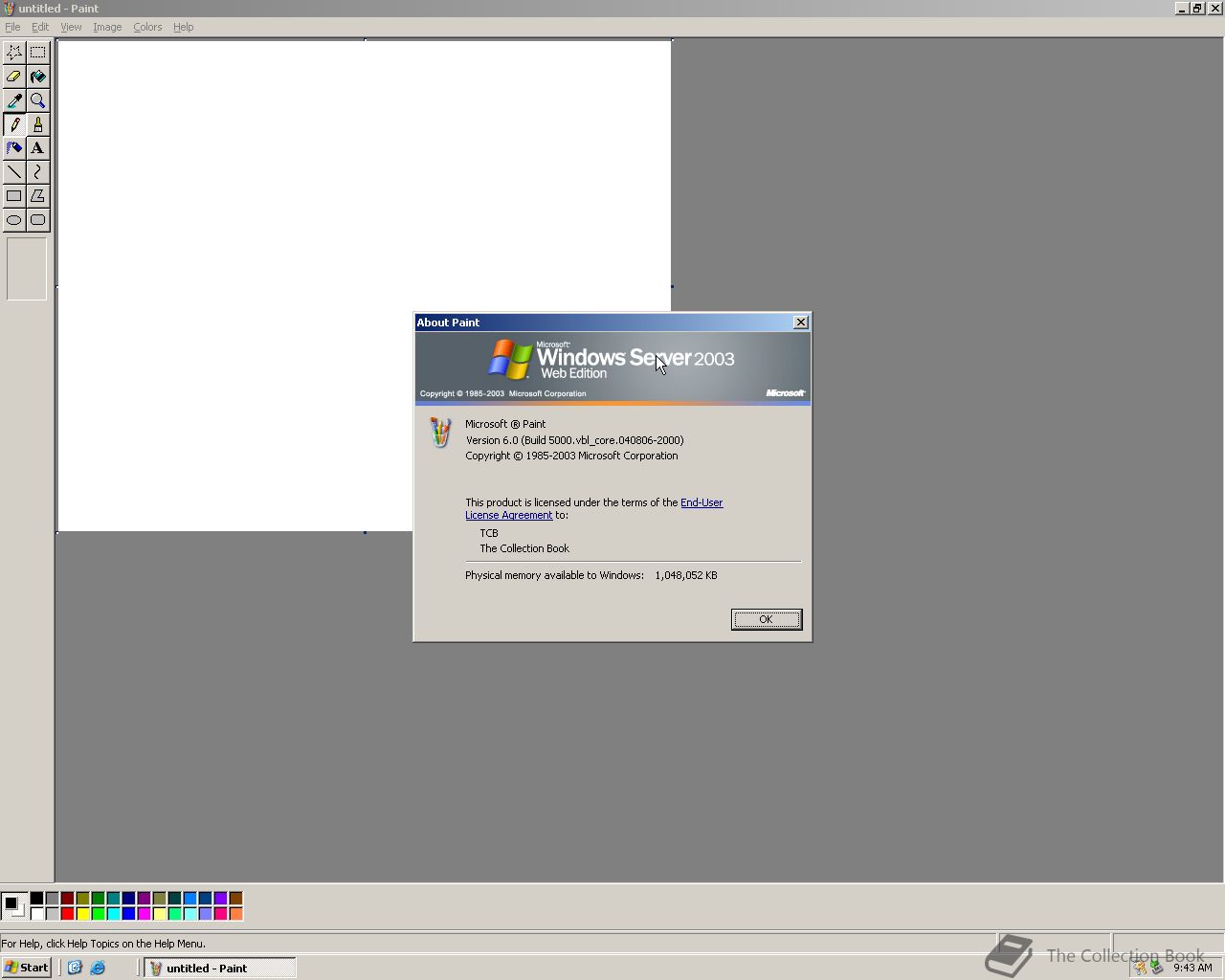Activate the Pick Color eyedropper tool
Viewport: 1225px width, 980px height.
pos(13,100)
